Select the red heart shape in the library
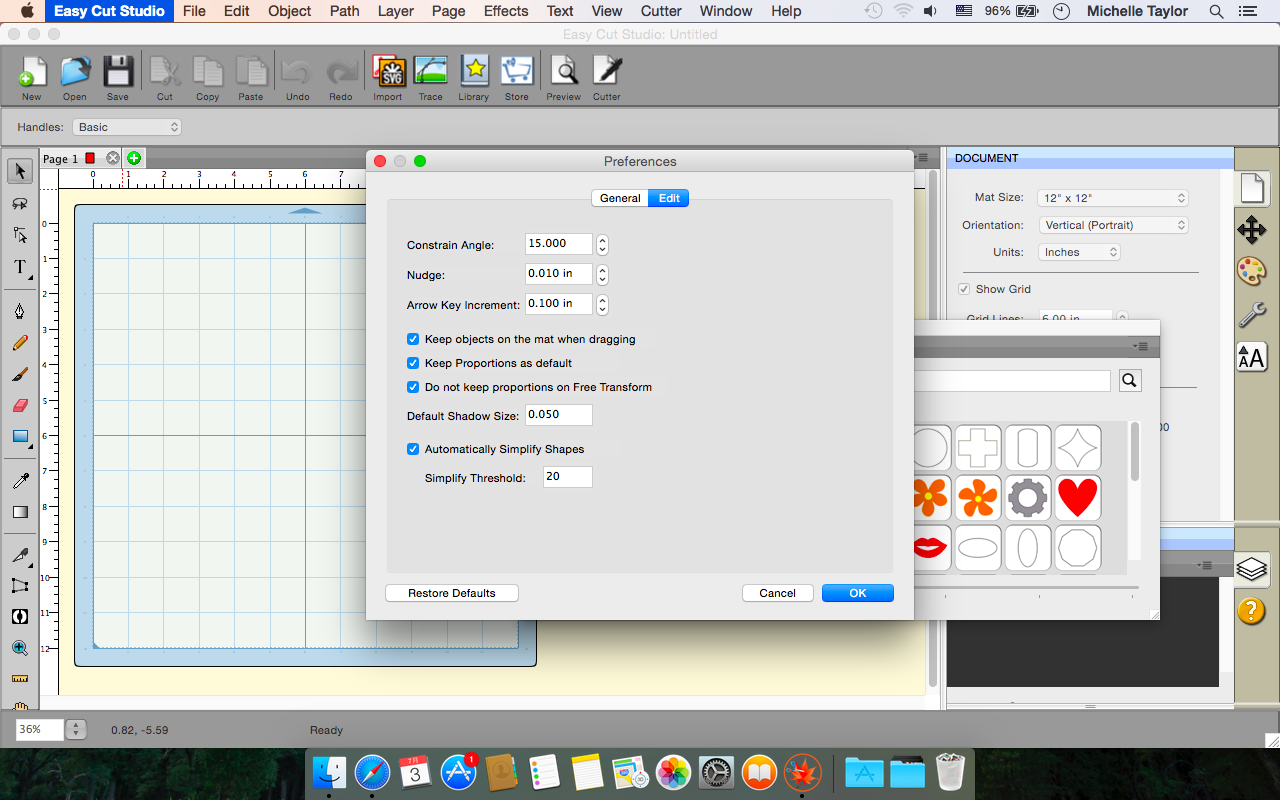Viewport: 1280px width, 800px height. (1077, 497)
